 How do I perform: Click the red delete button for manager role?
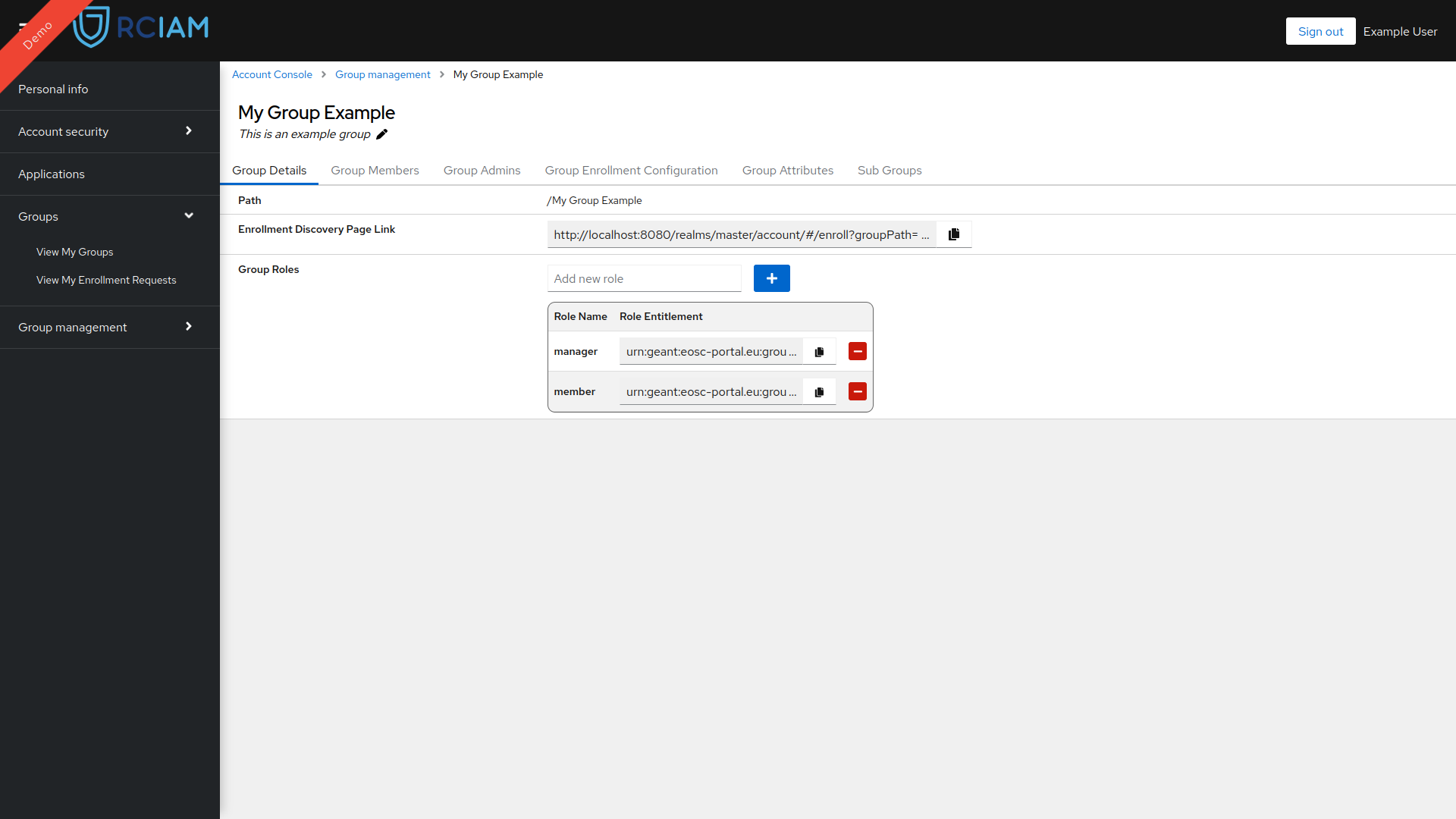pyautogui.click(x=857, y=351)
